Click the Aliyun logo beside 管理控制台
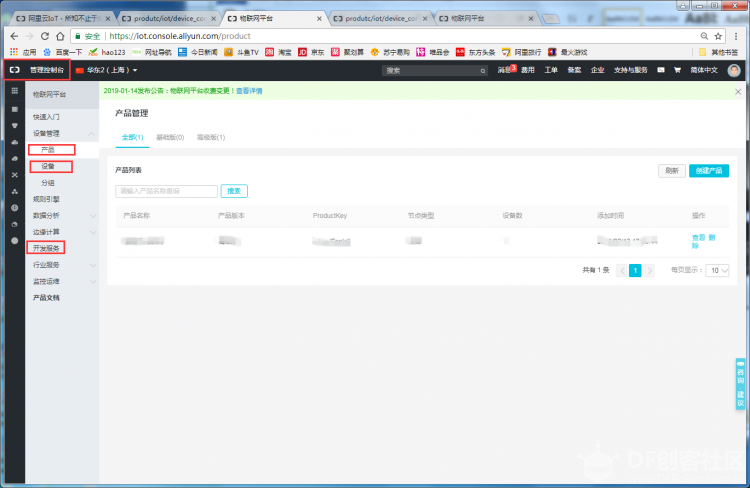This screenshot has width=750, height=488. pyautogui.click(x=15, y=70)
